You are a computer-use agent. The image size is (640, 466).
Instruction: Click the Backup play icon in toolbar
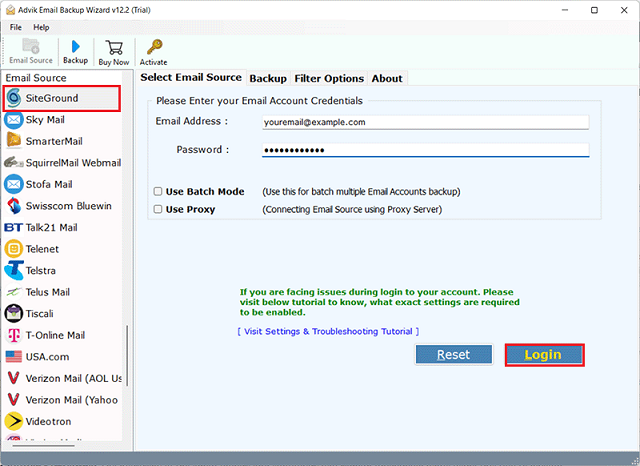coord(76,47)
